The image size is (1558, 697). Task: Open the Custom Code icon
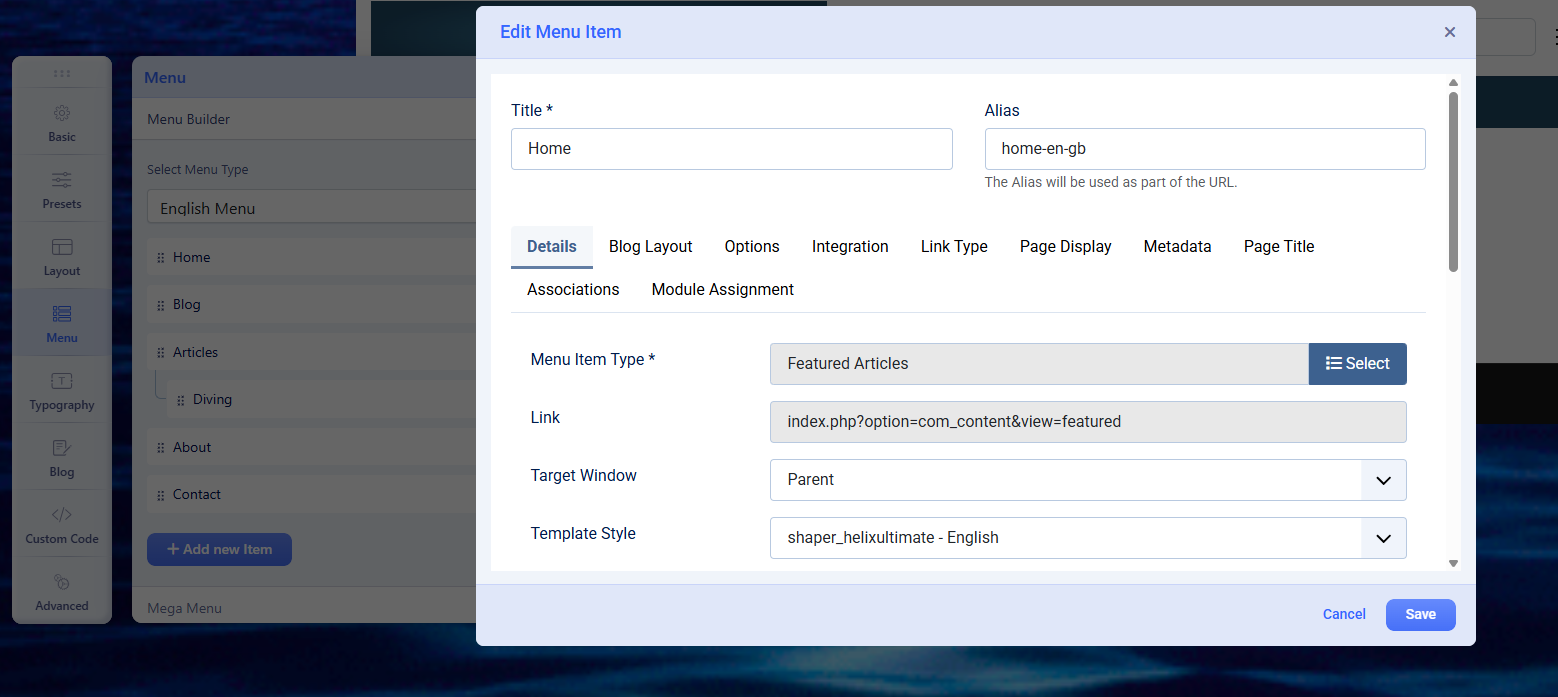point(62,515)
